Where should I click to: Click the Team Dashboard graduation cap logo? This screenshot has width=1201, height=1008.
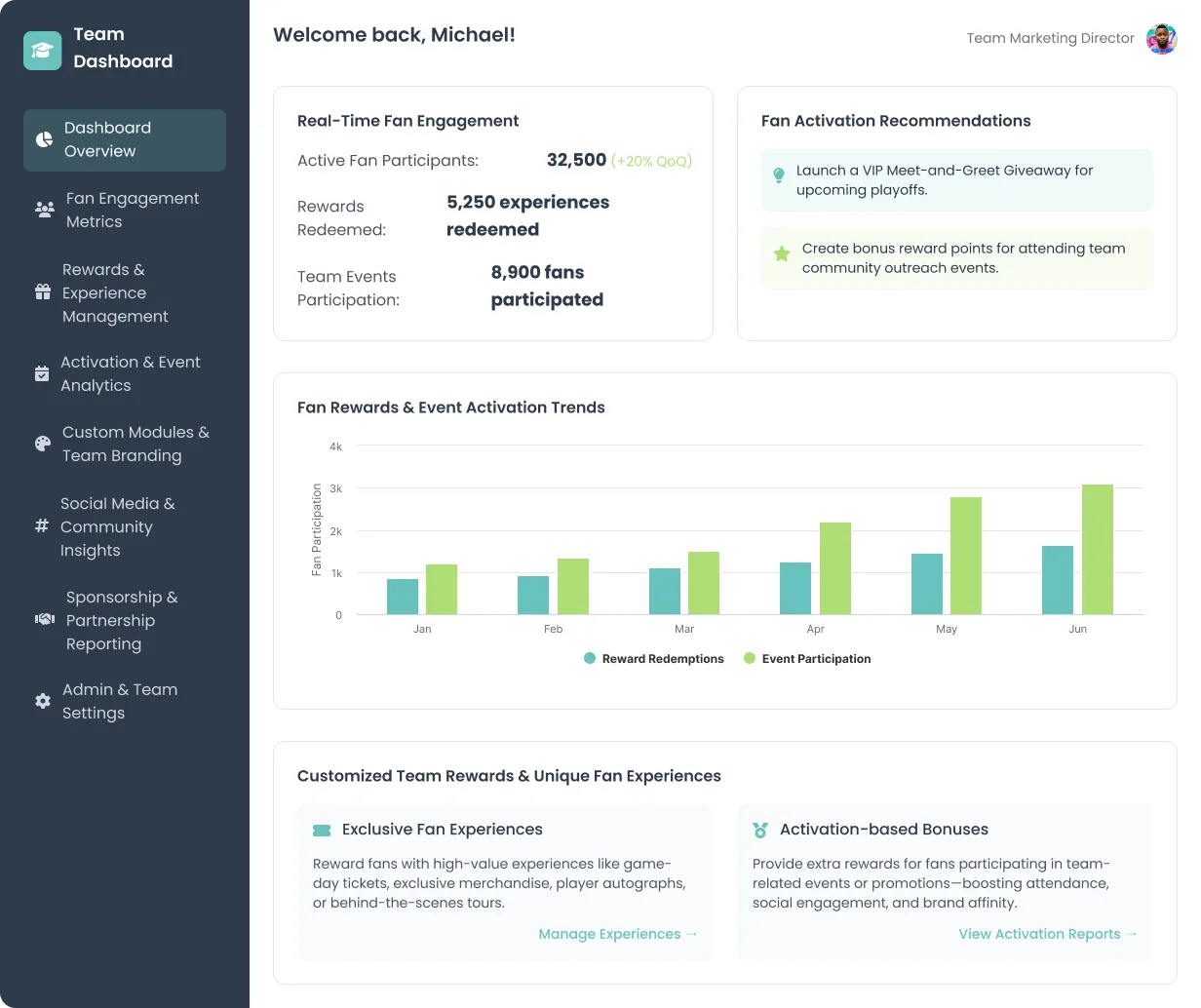click(x=42, y=49)
